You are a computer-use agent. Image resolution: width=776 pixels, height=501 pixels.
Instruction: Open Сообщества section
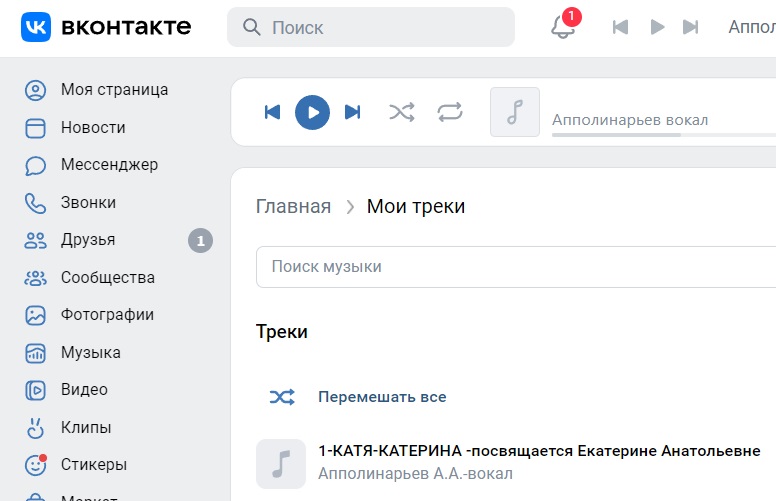108,277
